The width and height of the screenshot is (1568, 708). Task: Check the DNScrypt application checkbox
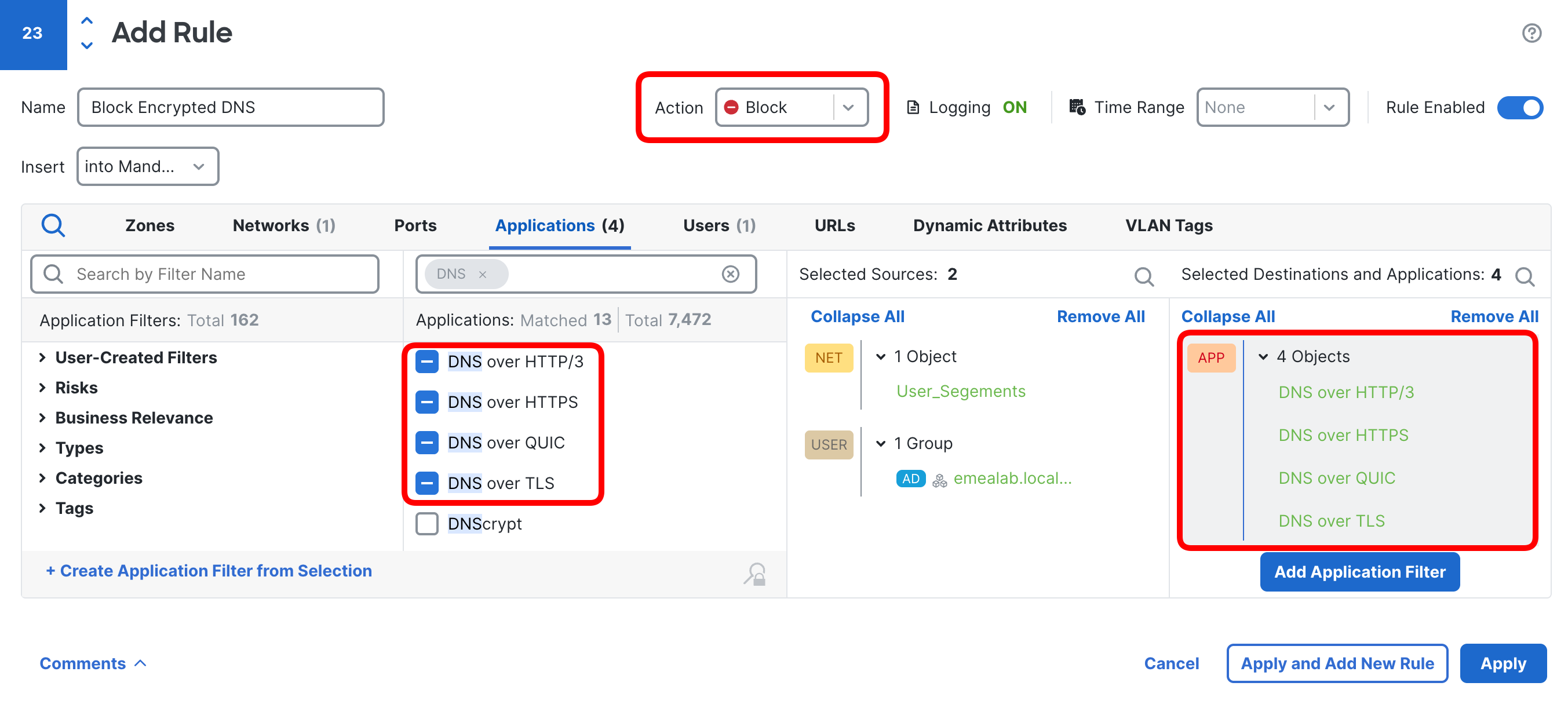click(426, 524)
